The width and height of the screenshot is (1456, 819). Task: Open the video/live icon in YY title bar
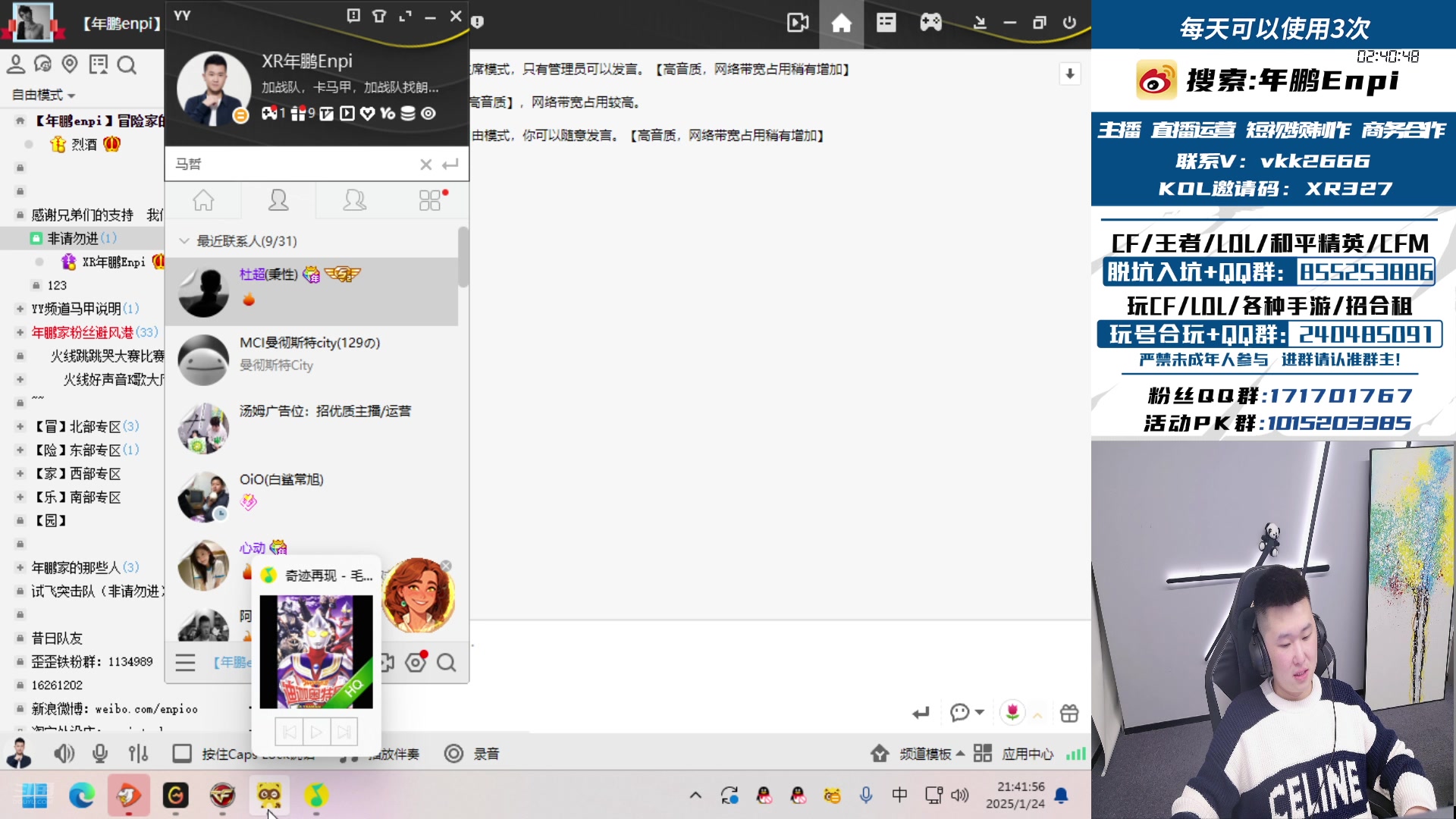pyautogui.click(x=798, y=23)
